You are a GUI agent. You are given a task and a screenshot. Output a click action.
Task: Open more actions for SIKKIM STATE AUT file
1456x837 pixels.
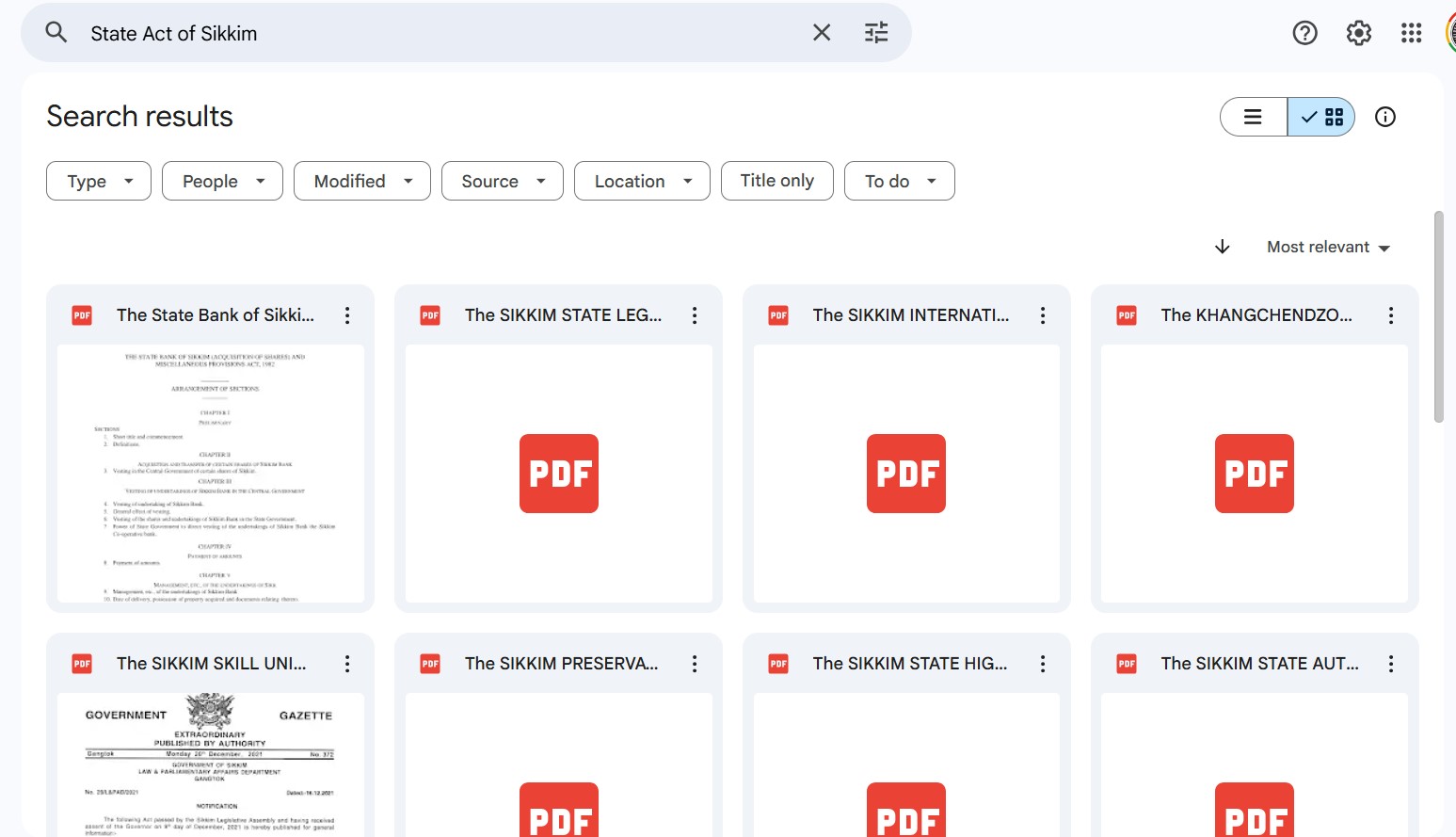[x=1391, y=664]
